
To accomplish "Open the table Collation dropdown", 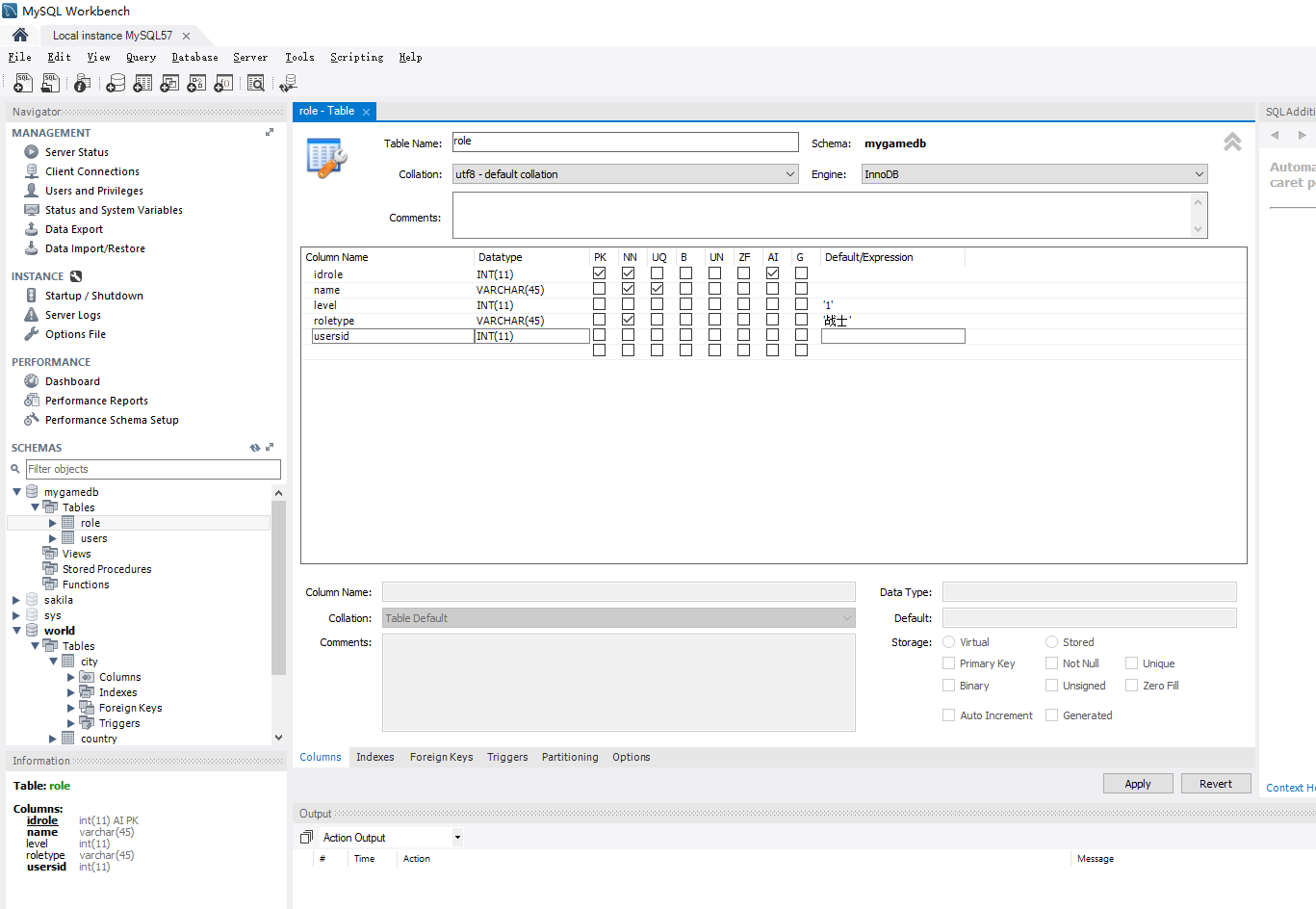I will 625,174.
